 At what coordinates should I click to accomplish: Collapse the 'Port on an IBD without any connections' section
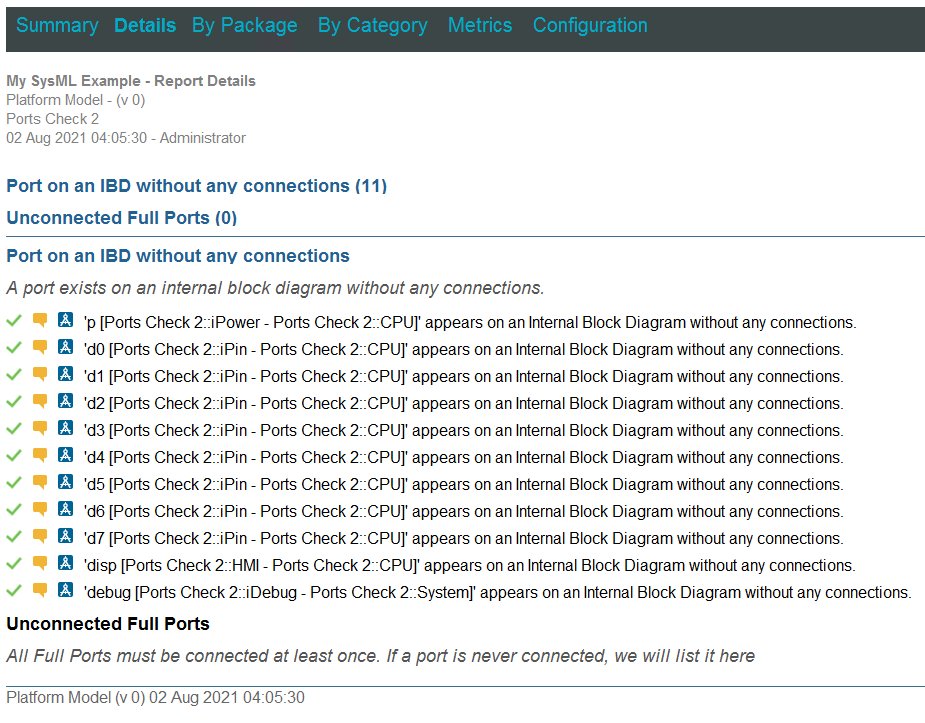[x=177, y=255]
